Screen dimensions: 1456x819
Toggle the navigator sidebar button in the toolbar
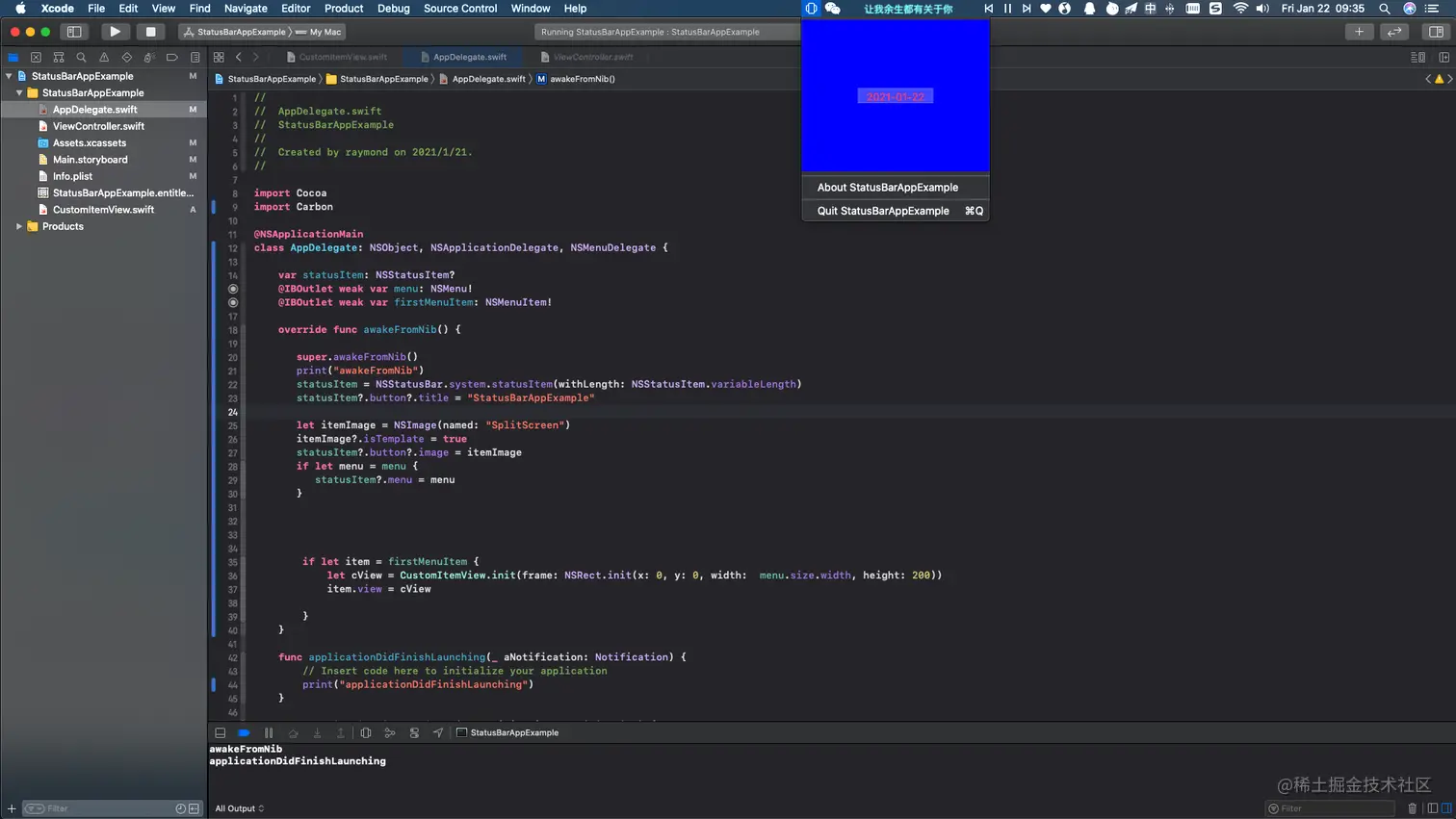click(74, 32)
